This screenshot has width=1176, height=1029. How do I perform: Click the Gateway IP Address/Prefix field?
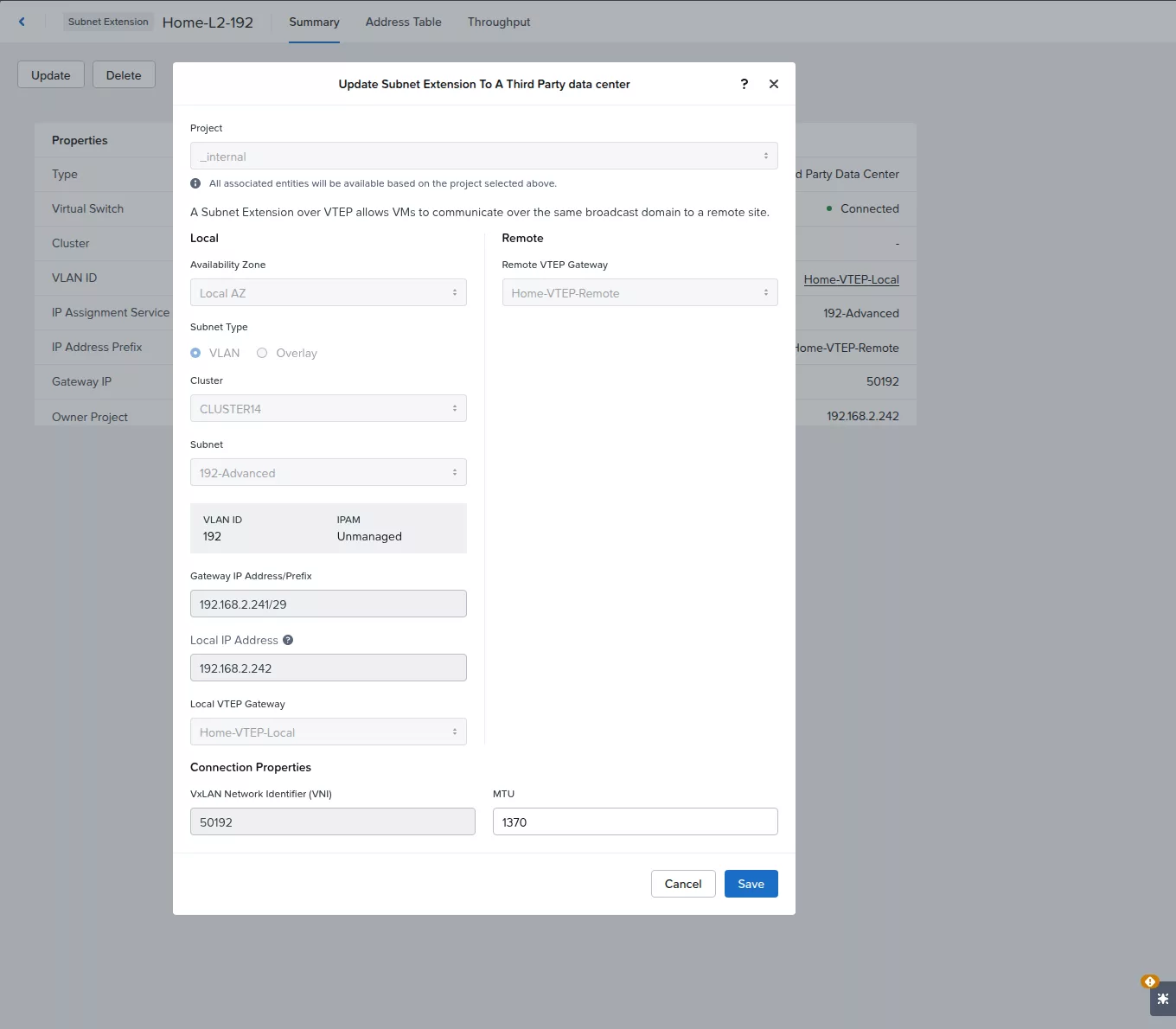[x=329, y=604]
